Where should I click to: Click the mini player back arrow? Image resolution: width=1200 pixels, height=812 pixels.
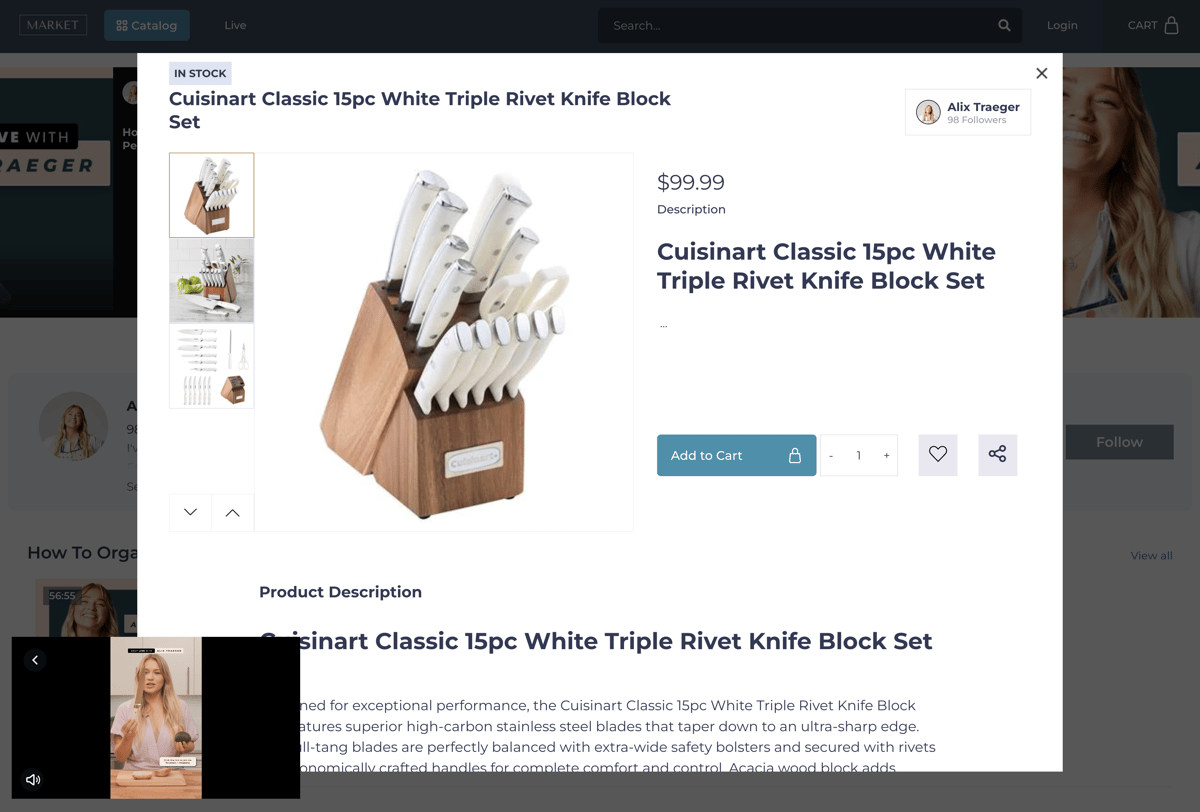tap(35, 660)
